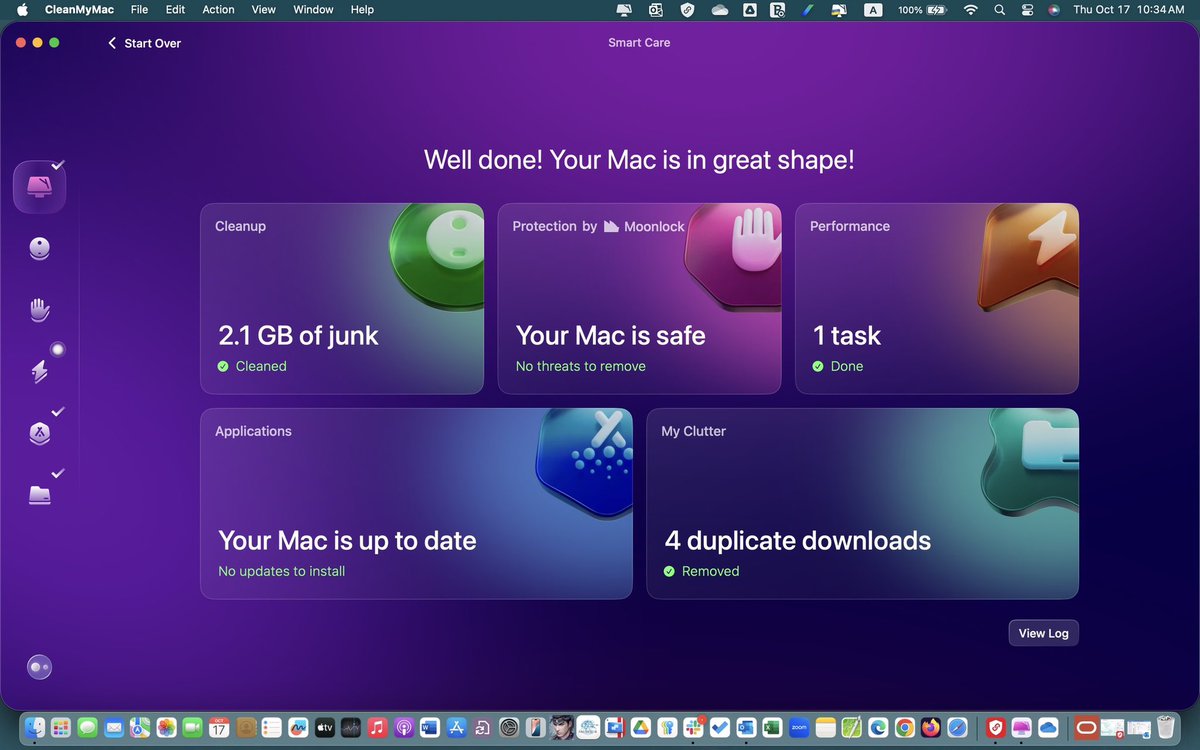Image resolution: width=1200 pixels, height=750 pixels.
Task: Open Calendar from the Dock
Action: coord(219,727)
